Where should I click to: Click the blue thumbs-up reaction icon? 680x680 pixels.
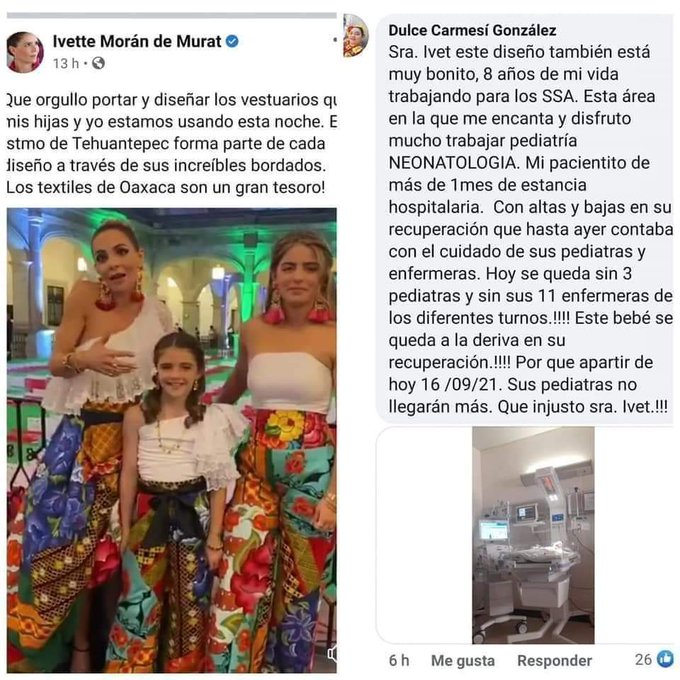point(665,658)
